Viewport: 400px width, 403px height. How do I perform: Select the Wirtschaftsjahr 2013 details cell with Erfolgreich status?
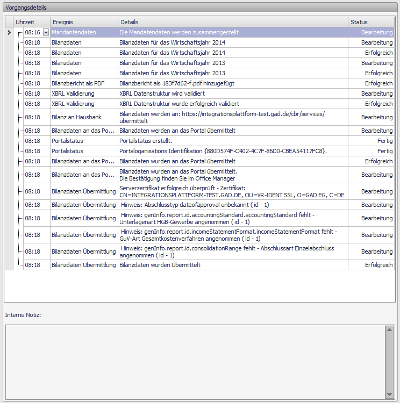(233, 73)
